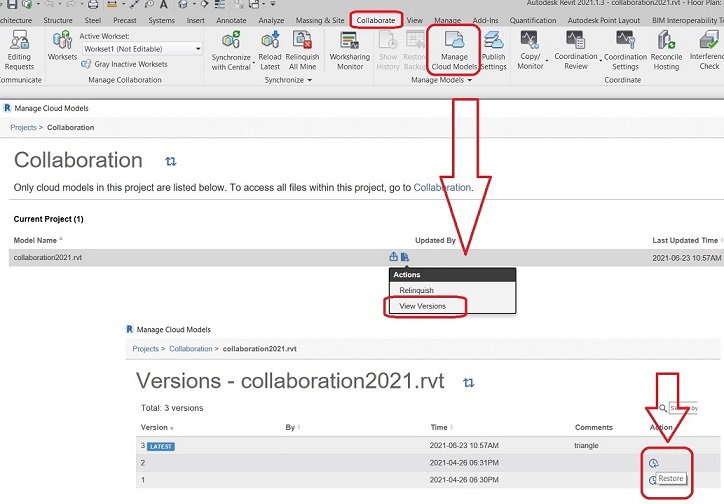
Task: Restore version 2 using its clock icon
Action: (653, 463)
